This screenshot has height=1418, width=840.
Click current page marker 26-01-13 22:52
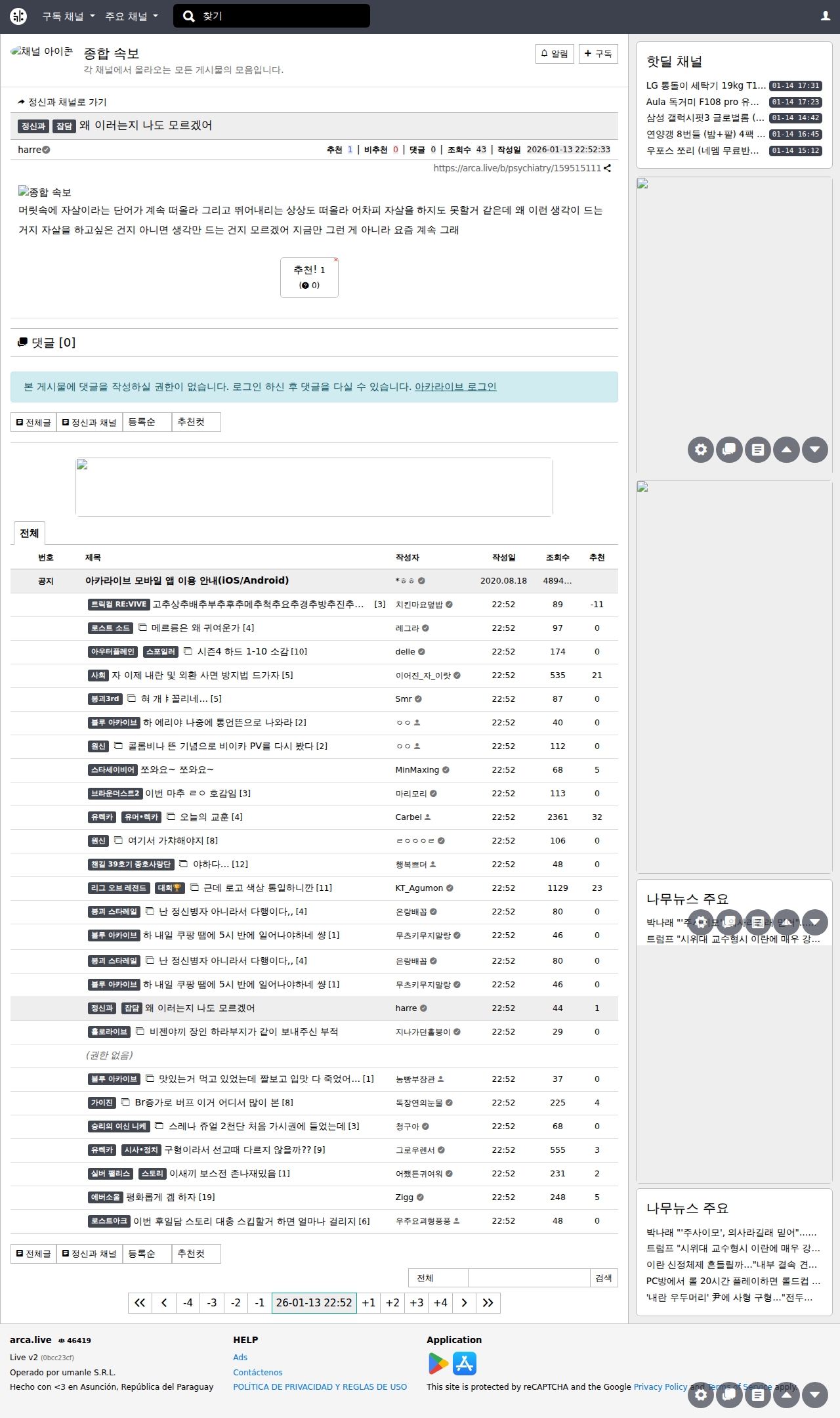coord(314,1302)
